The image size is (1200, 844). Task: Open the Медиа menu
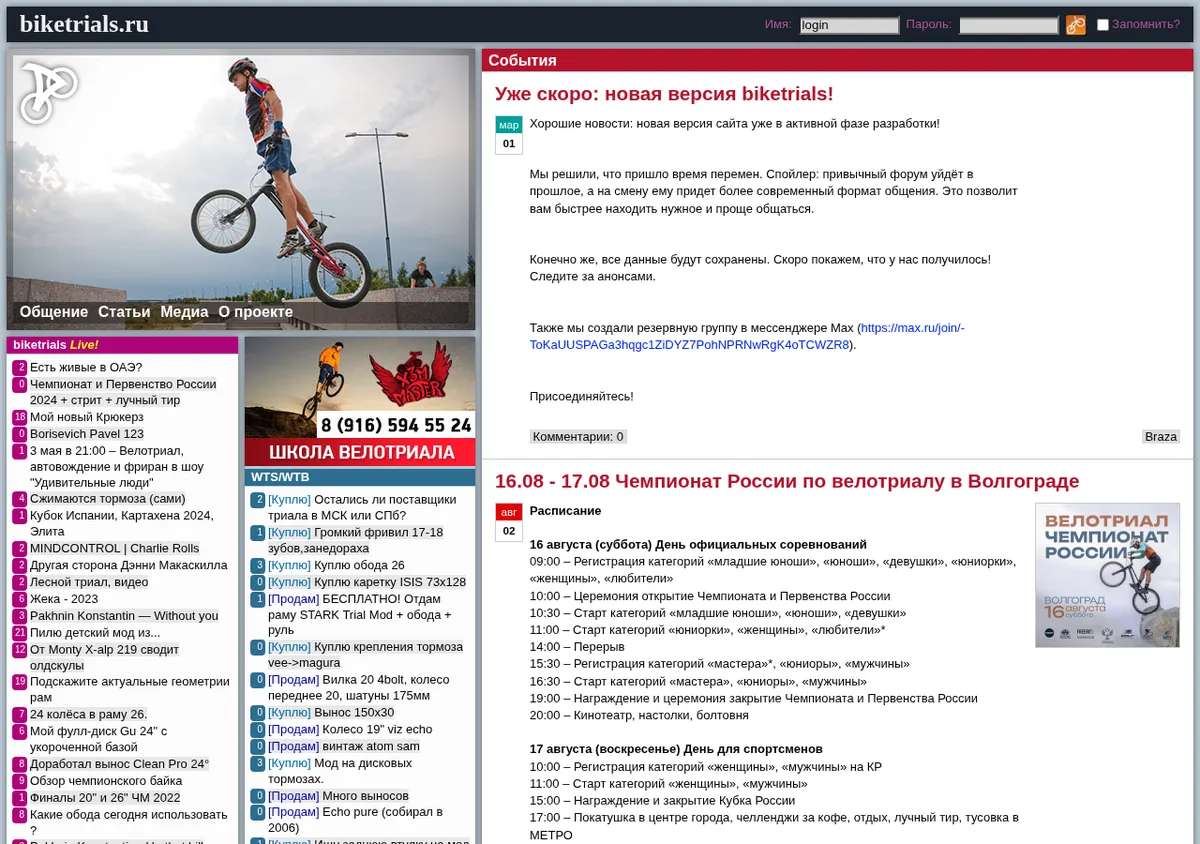185,312
